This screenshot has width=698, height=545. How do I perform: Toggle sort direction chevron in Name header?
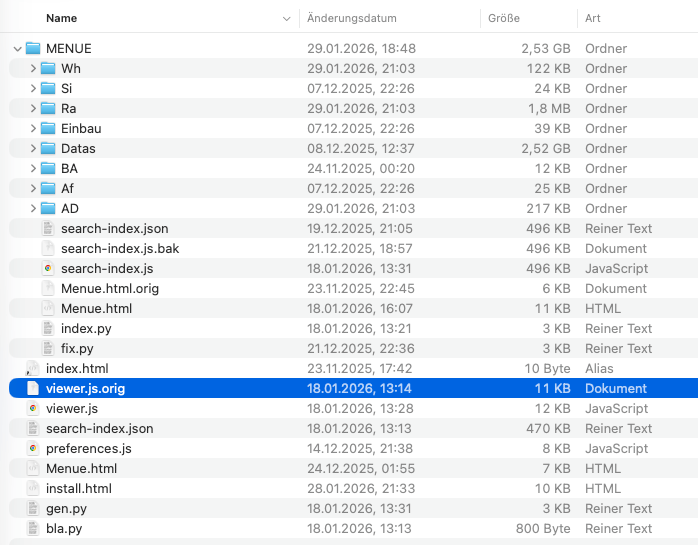(286, 18)
